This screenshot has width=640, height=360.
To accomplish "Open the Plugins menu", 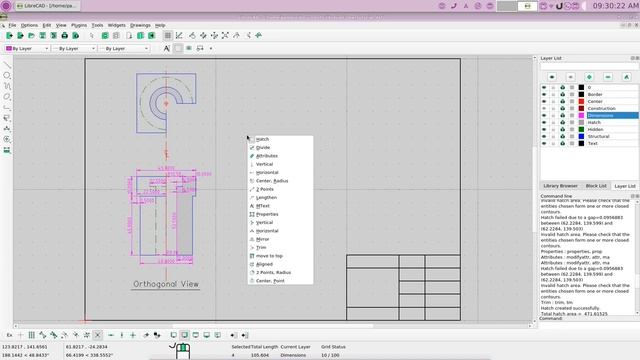I will (x=79, y=25).
